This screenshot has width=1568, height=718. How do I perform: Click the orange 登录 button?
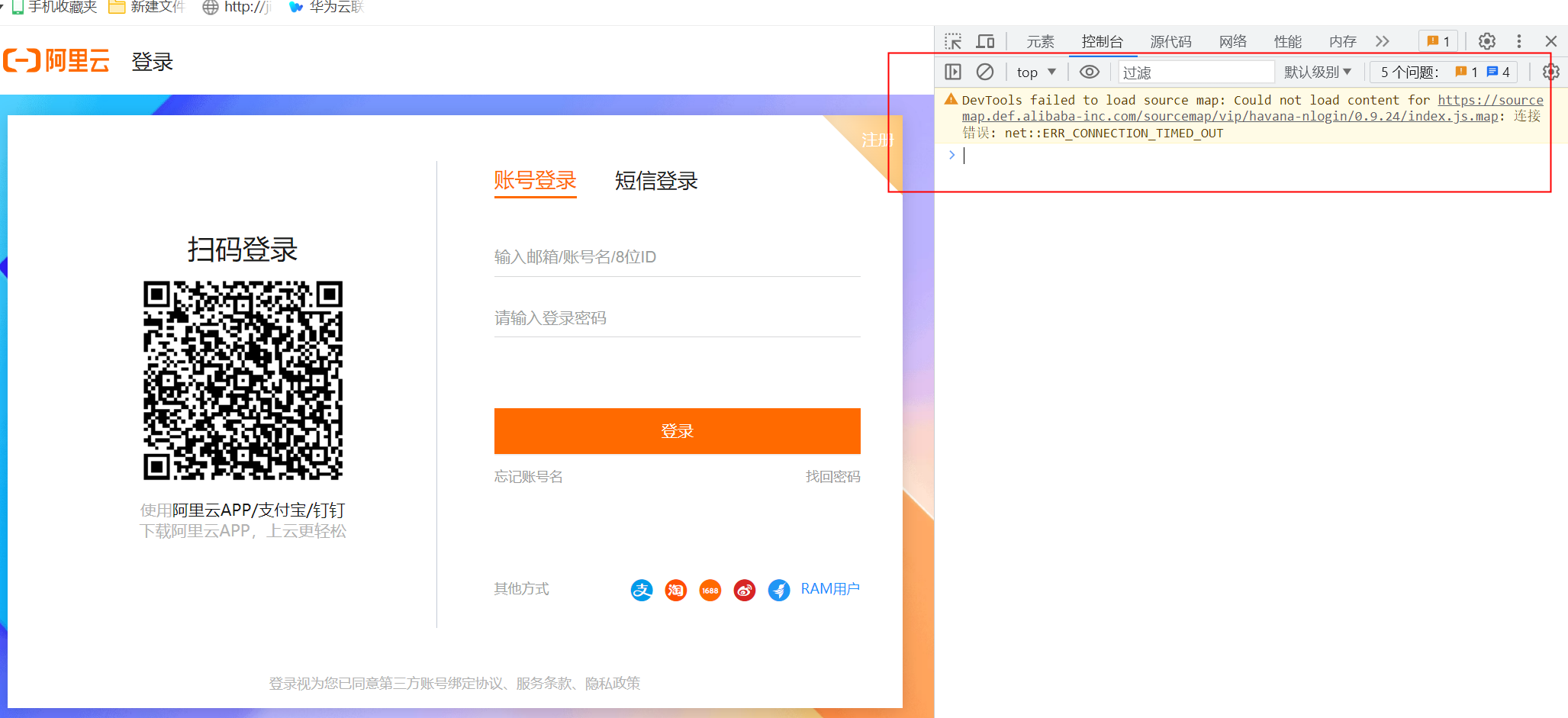[x=677, y=431]
